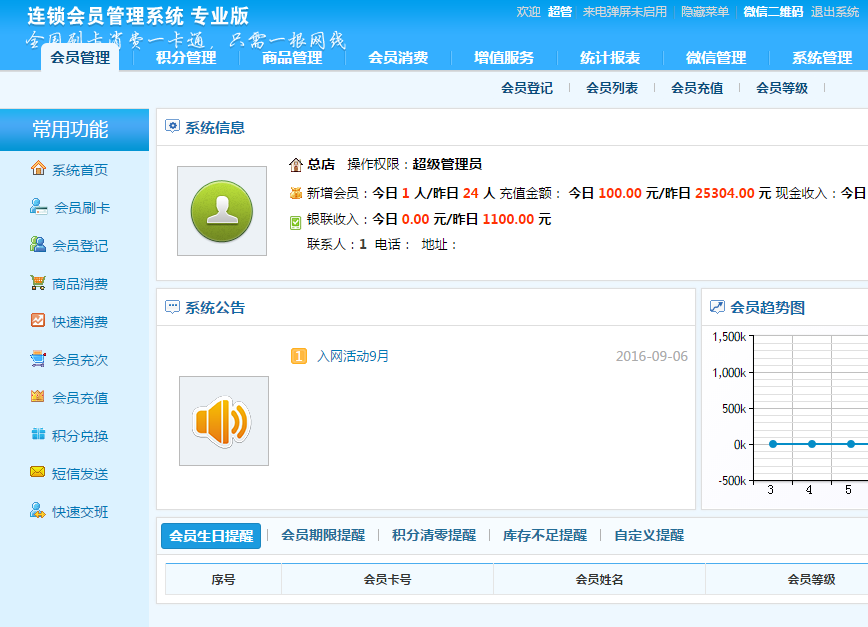The height and width of the screenshot is (627, 868).
Task: Click 退出系统 to log out
Action: (835, 12)
